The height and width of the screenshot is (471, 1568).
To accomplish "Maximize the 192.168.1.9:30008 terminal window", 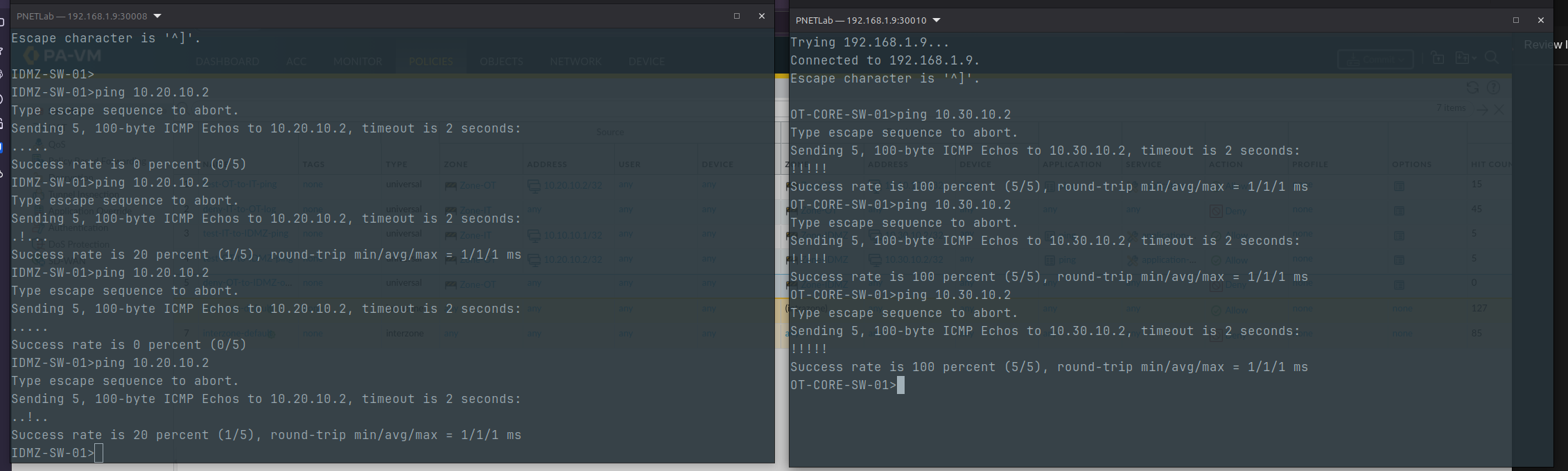I will [x=737, y=16].
